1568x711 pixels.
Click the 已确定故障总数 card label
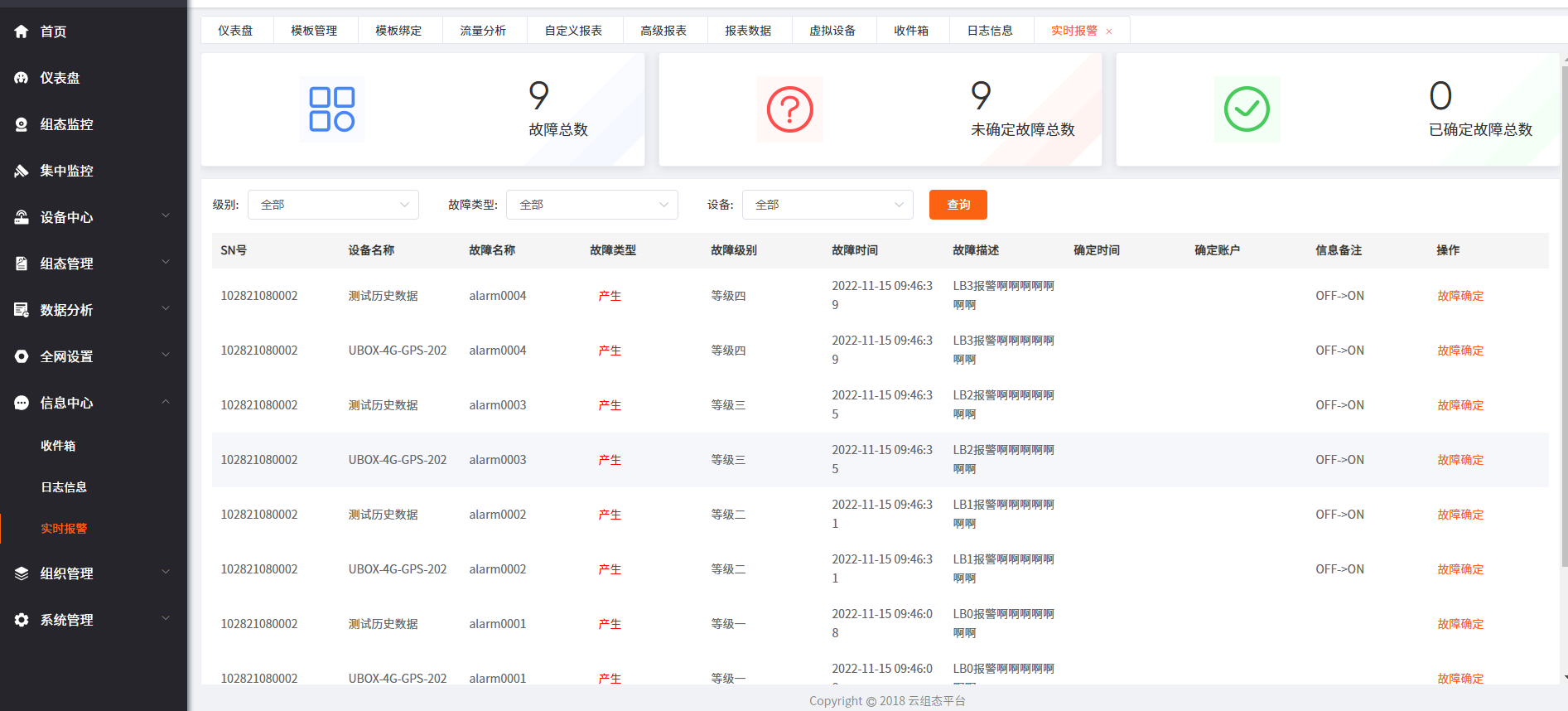[x=1481, y=130]
